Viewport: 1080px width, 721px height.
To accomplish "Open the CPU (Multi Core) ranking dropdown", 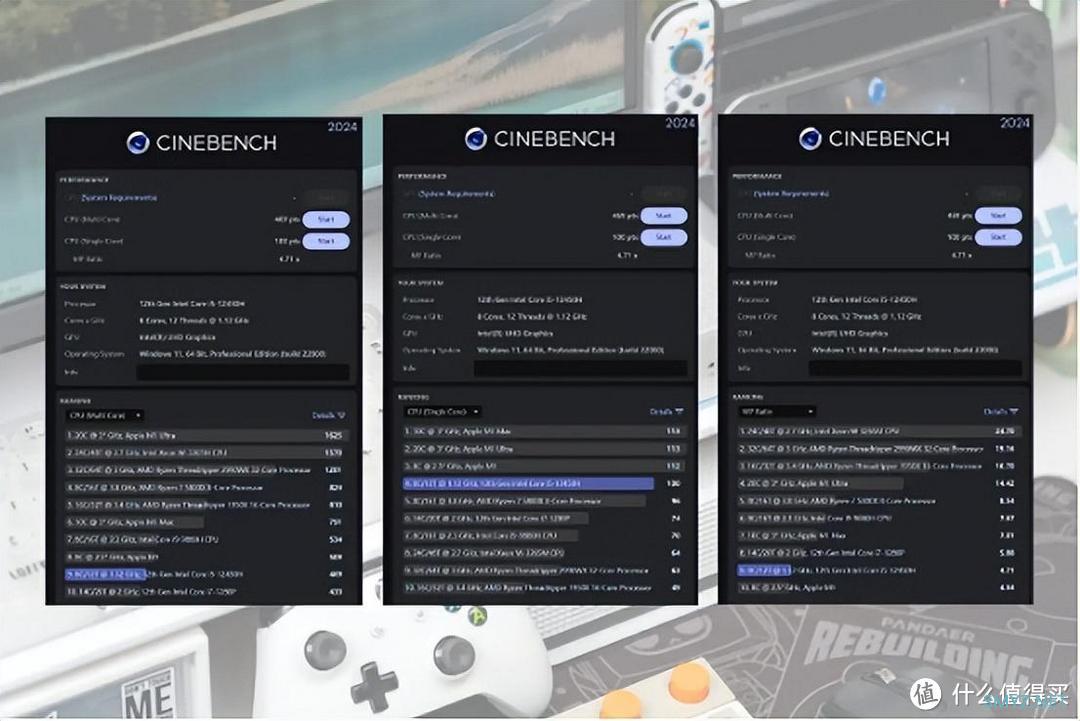I will click(x=105, y=415).
